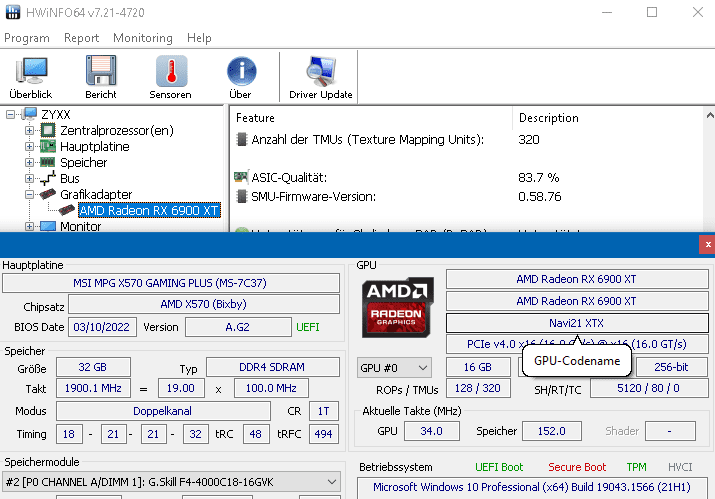Click the ASIC-Qualität value 83.7 %
This screenshot has width=715, height=499.
point(539,177)
